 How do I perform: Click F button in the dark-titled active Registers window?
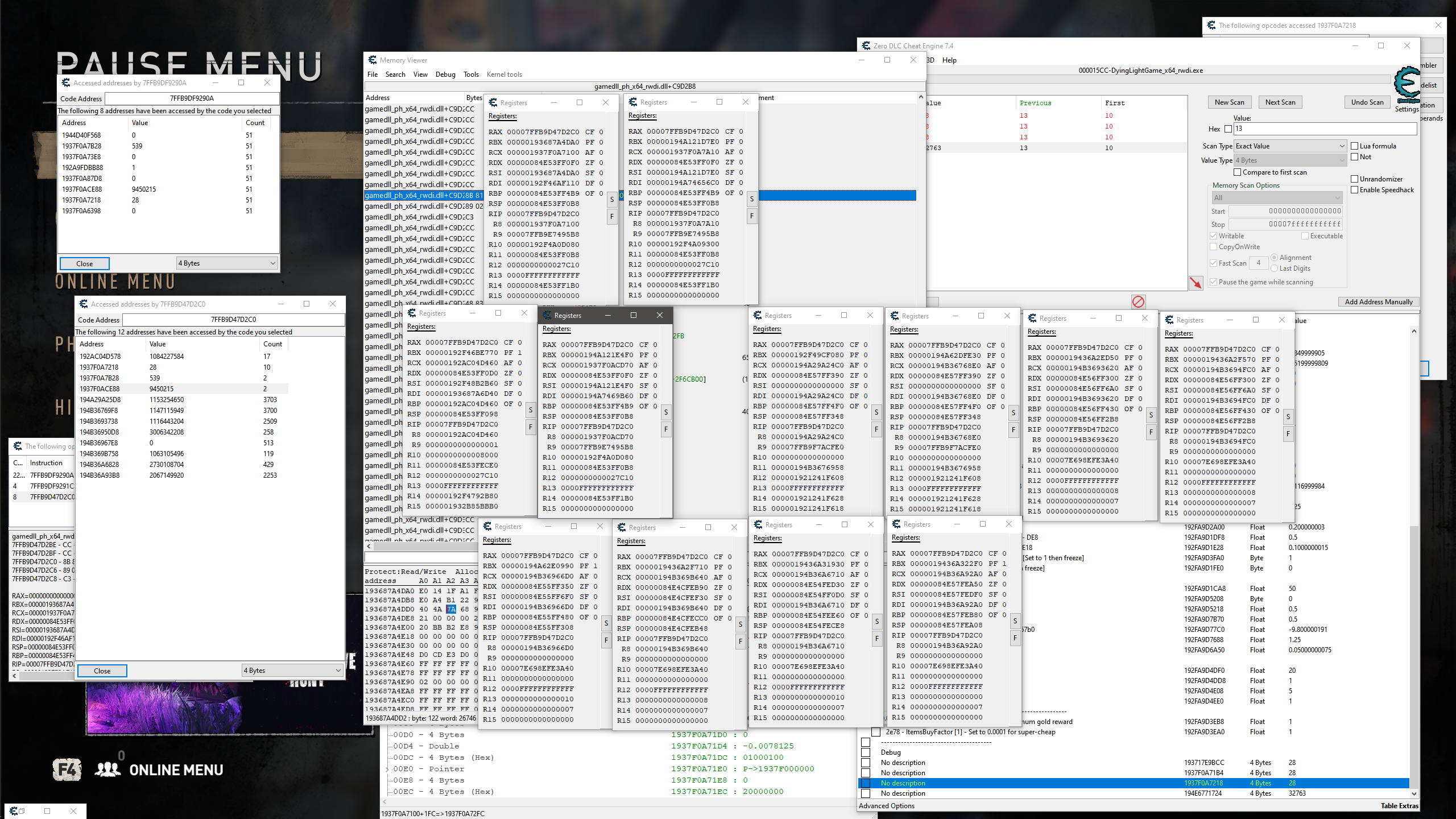click(665, 429)
